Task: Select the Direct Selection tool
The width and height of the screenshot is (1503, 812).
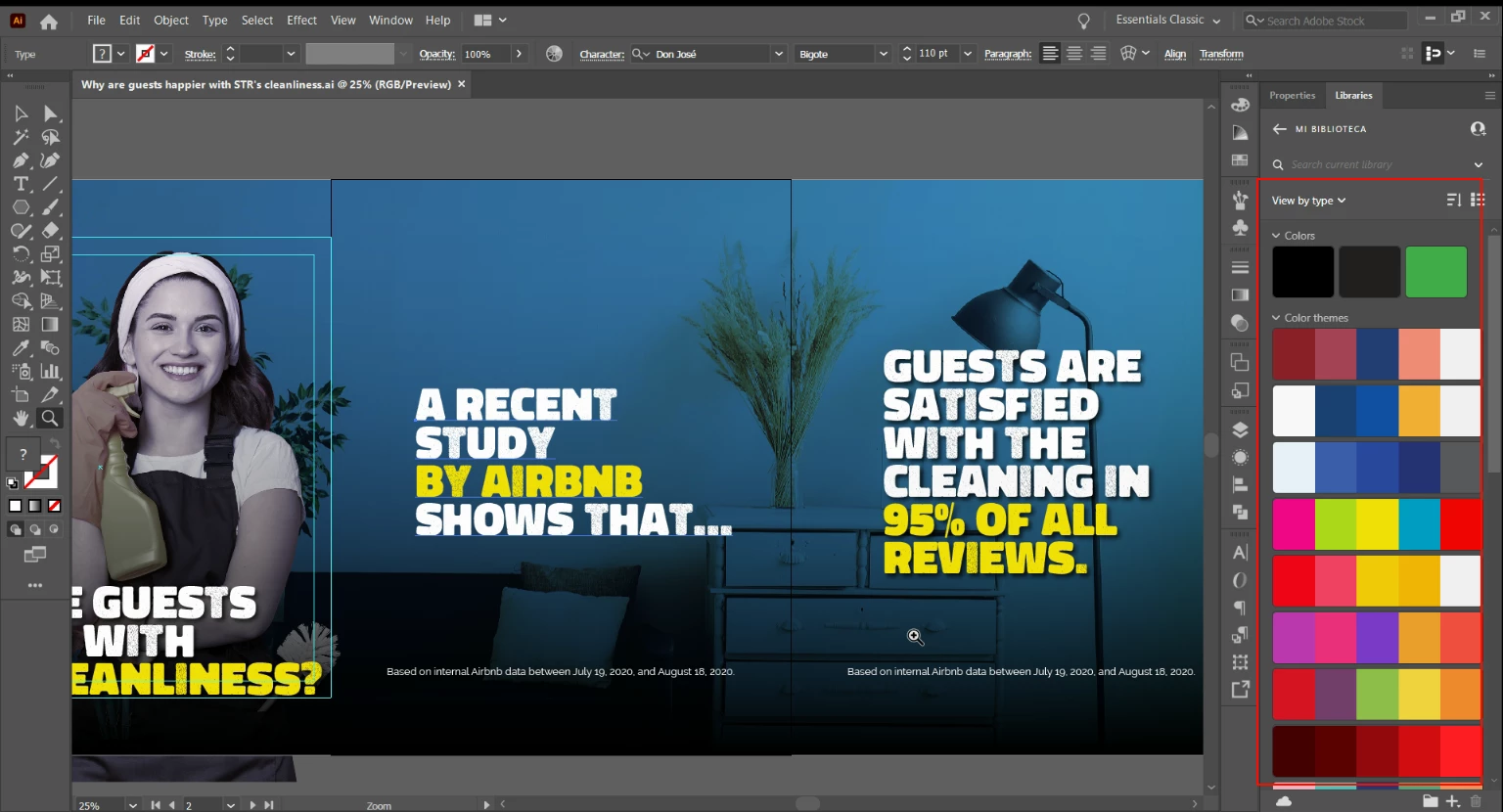Action: point(51,113)
